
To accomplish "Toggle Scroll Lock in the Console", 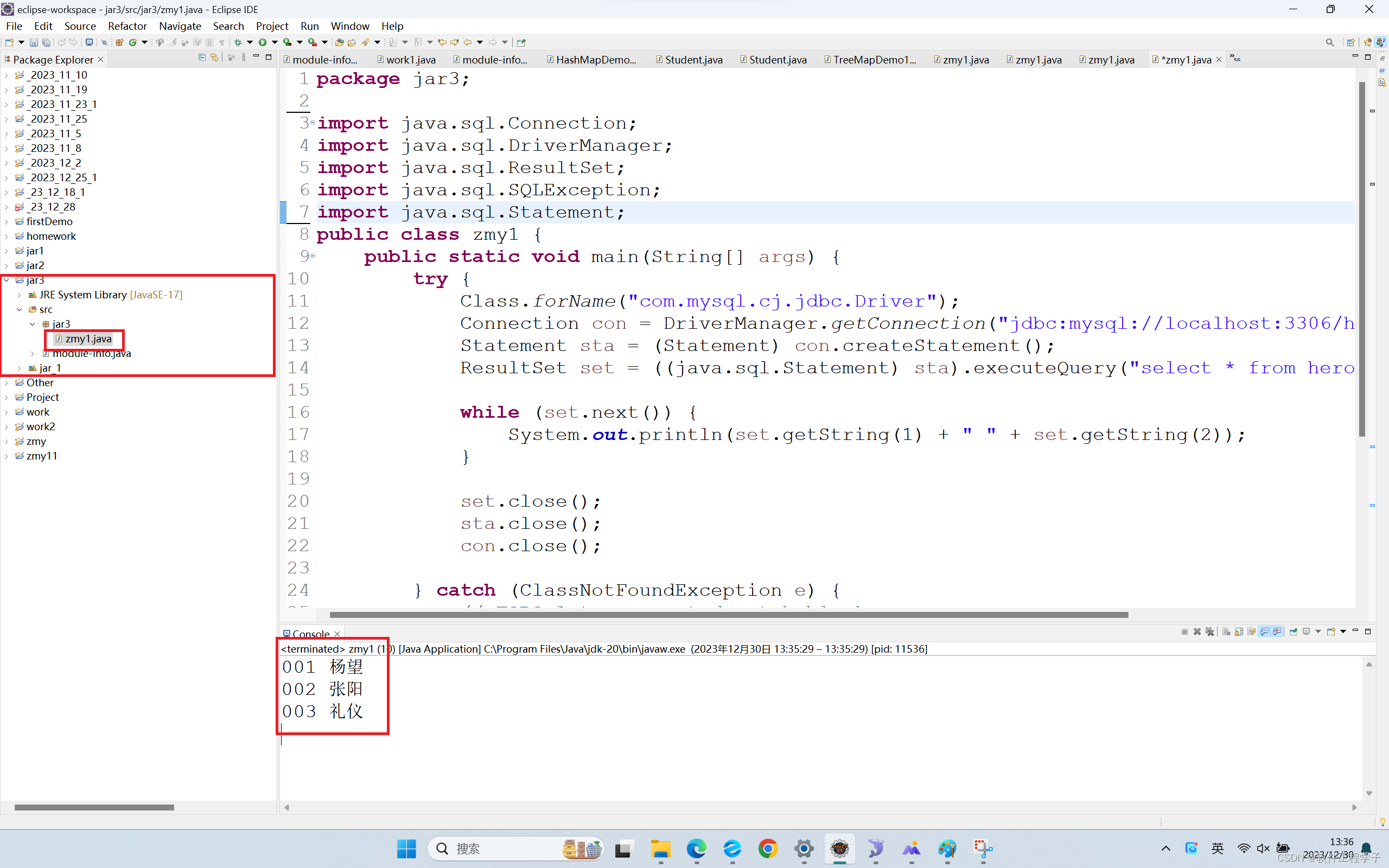I will tap(1239, 631).
